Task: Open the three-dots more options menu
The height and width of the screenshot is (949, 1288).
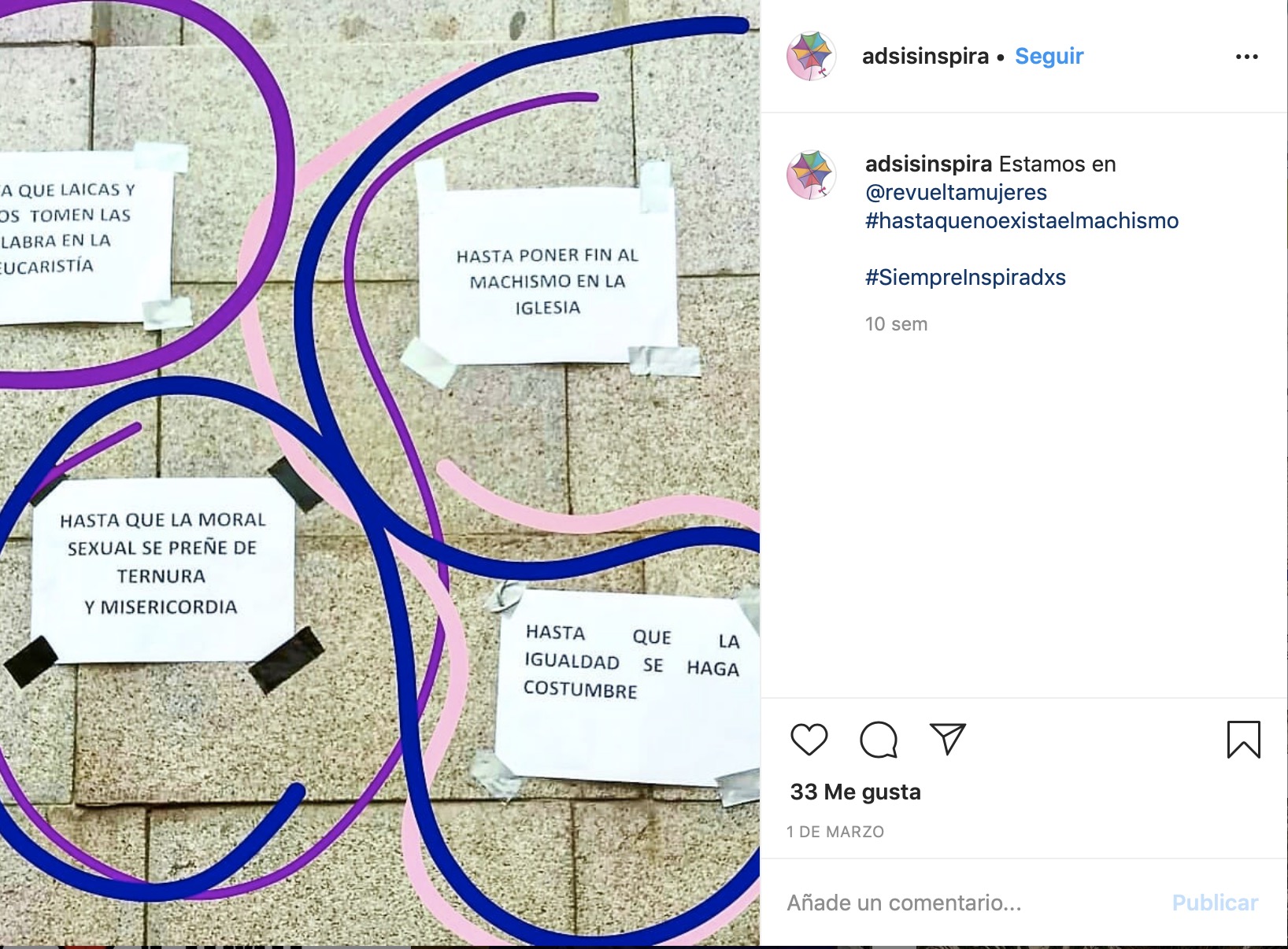Action: pyautogui.click(x=1247, y=57)
